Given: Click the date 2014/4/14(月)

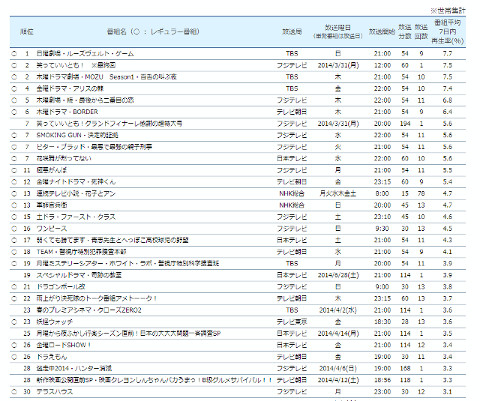Looking at the screenshot, I should pos(338,334).
